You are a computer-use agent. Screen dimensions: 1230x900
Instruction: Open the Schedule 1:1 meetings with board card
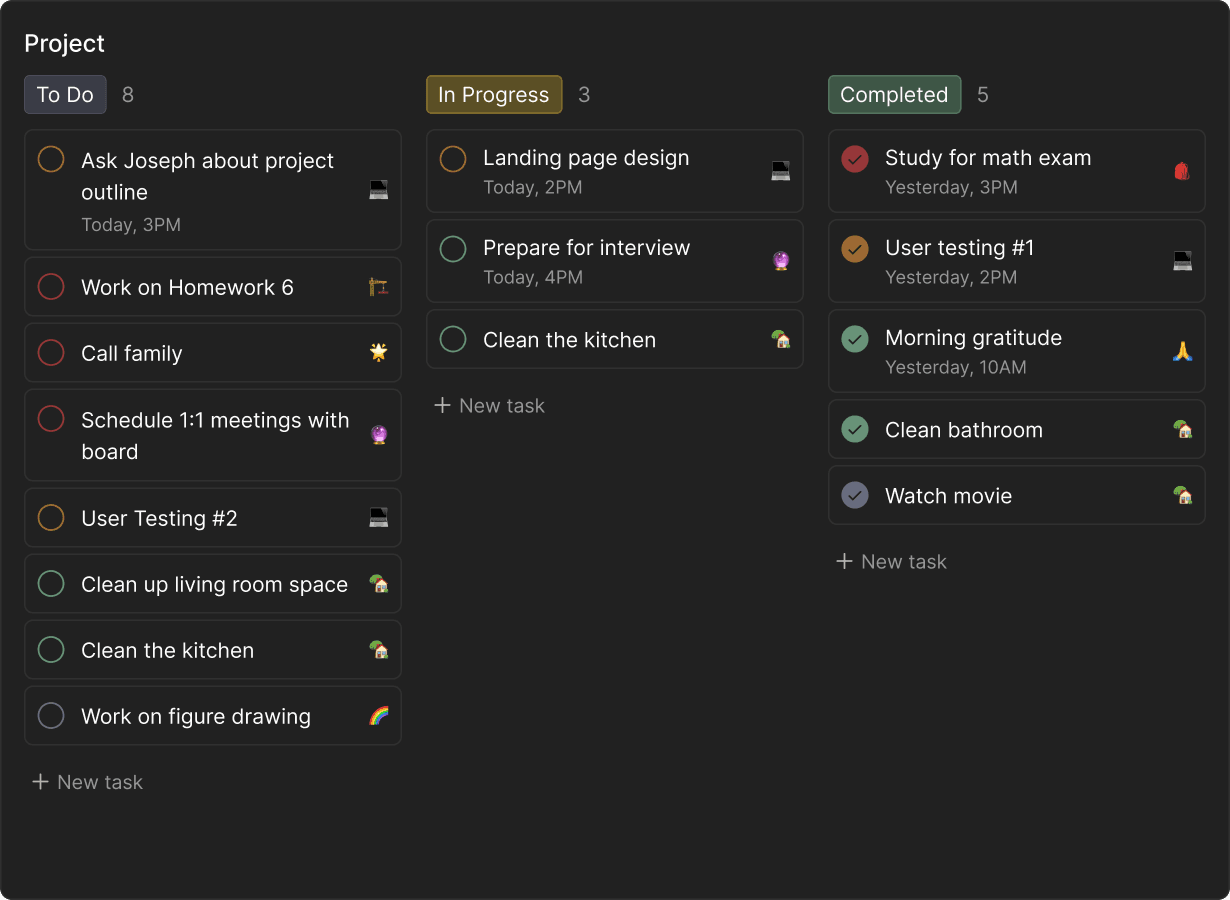(215, 436)
